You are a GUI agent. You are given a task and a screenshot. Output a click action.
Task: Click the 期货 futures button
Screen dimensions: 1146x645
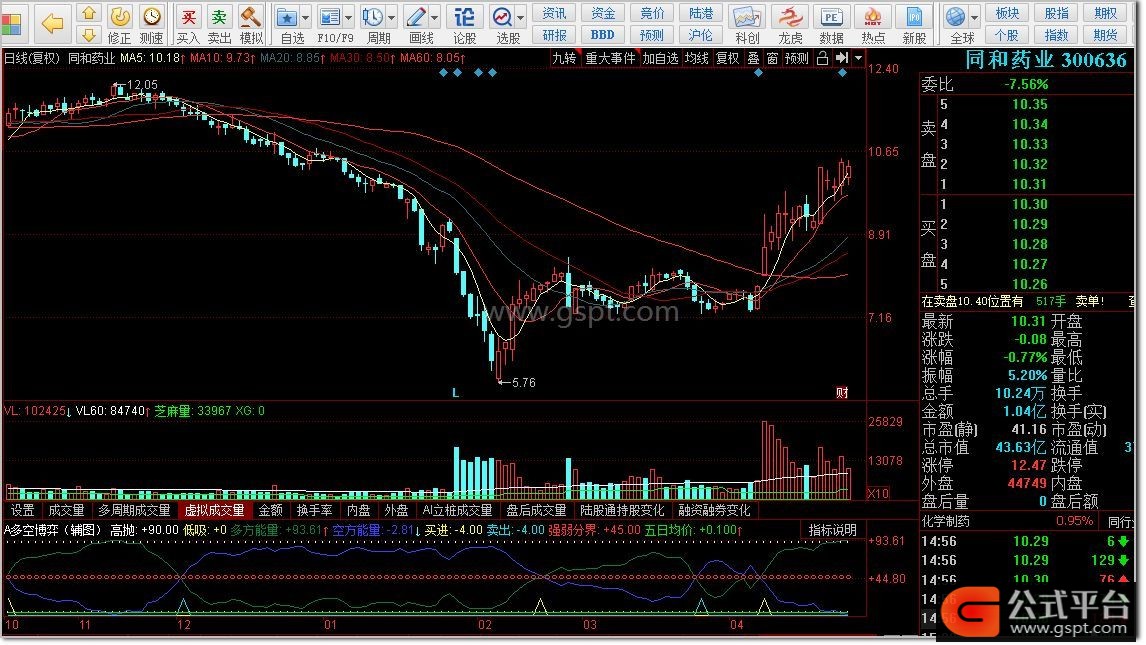point(1105,35)
